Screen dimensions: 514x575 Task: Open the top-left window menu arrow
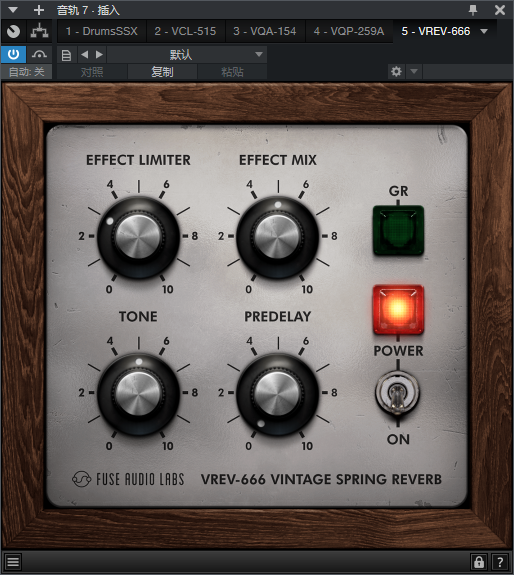point(13,10)
